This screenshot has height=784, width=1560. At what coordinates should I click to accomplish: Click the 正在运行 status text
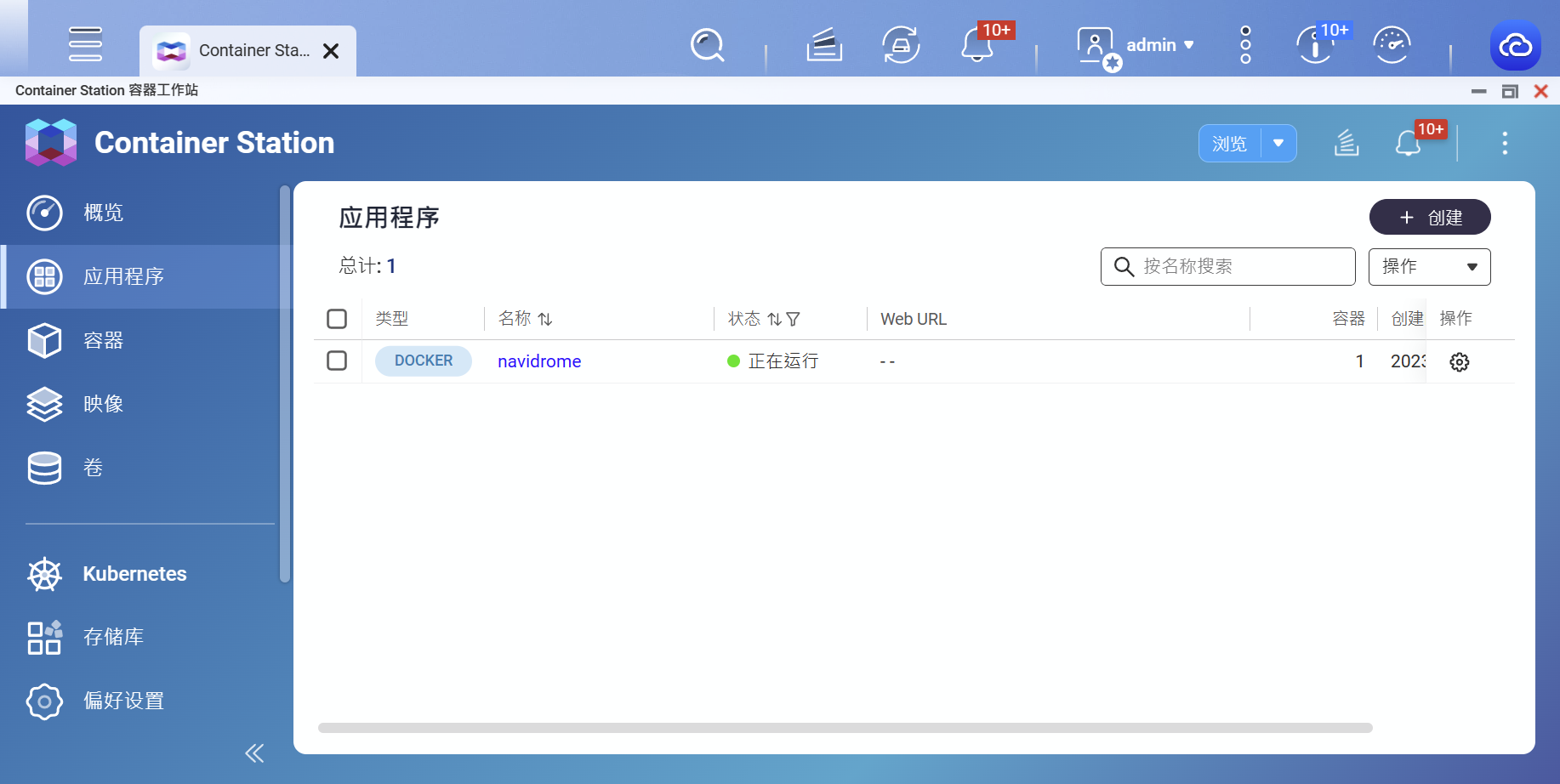pyautogui.click(x=783, y=361)
